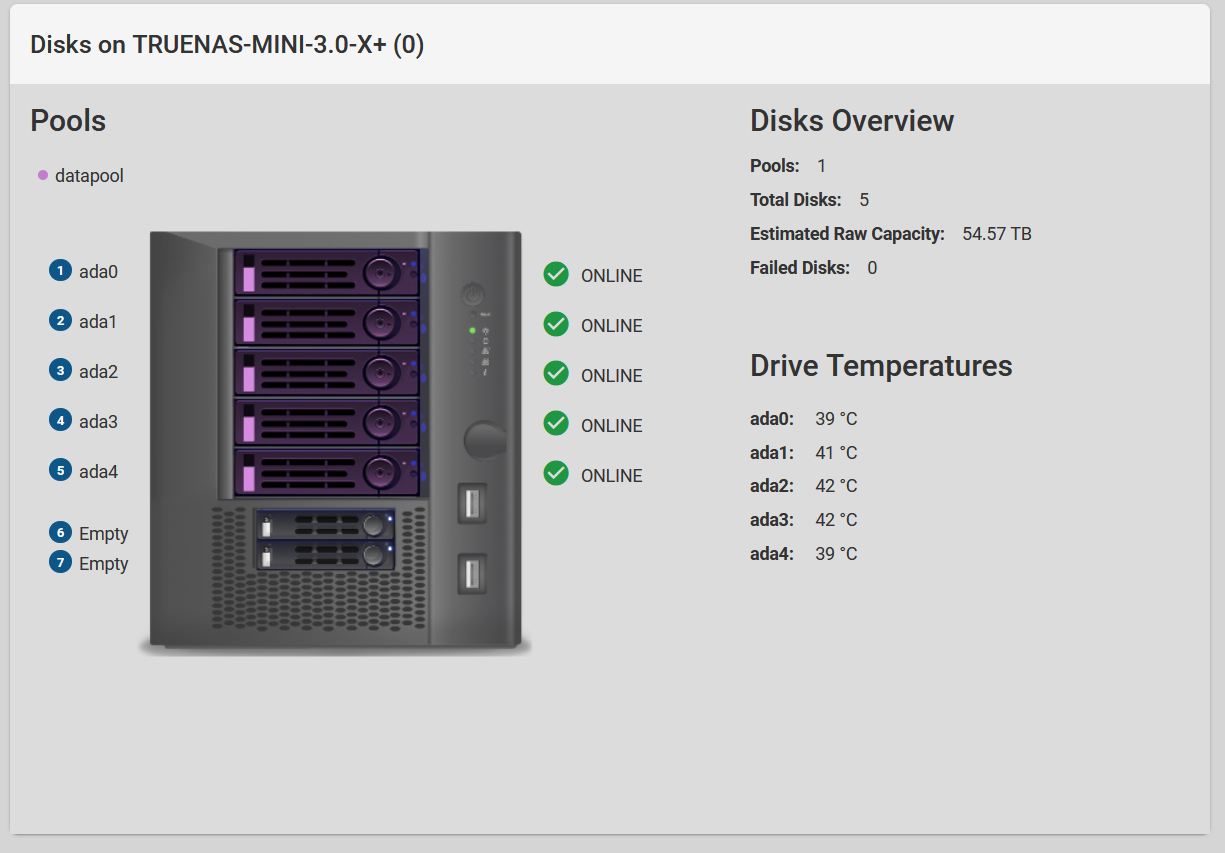Click the ada0 temperature reading 39 °C

pos(836,419)
